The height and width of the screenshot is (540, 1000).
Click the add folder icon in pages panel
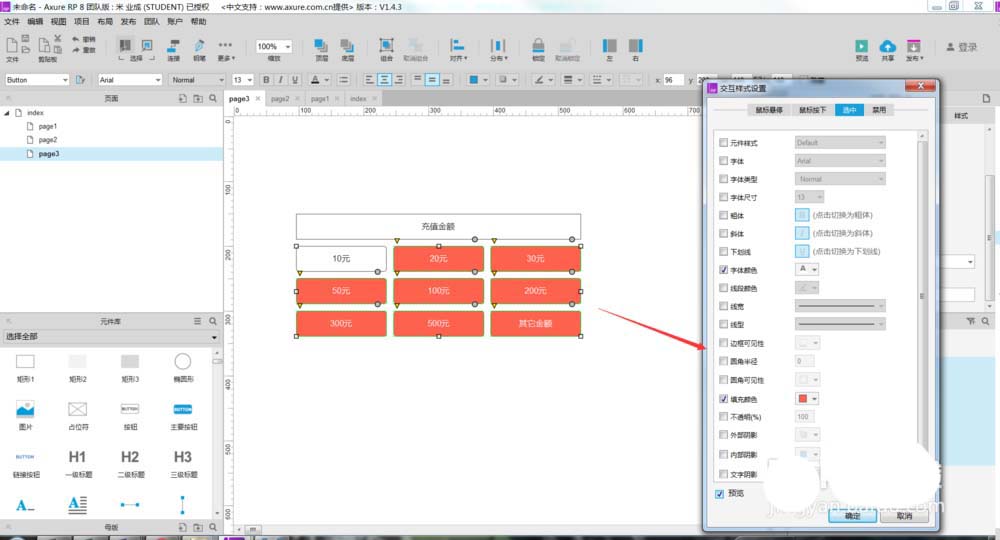[198, 98]
